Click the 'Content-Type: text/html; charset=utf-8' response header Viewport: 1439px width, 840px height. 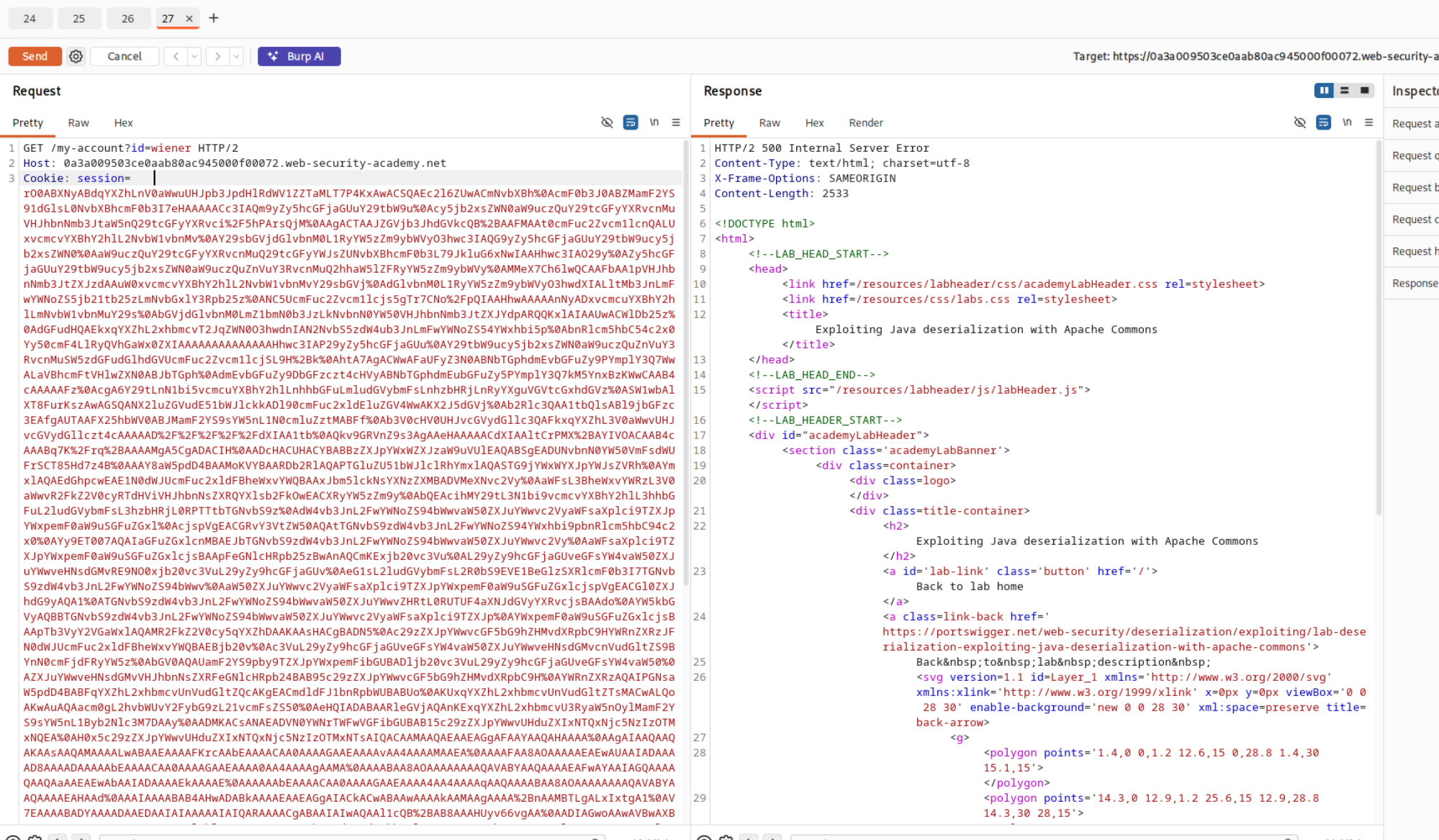click(842, 163)
